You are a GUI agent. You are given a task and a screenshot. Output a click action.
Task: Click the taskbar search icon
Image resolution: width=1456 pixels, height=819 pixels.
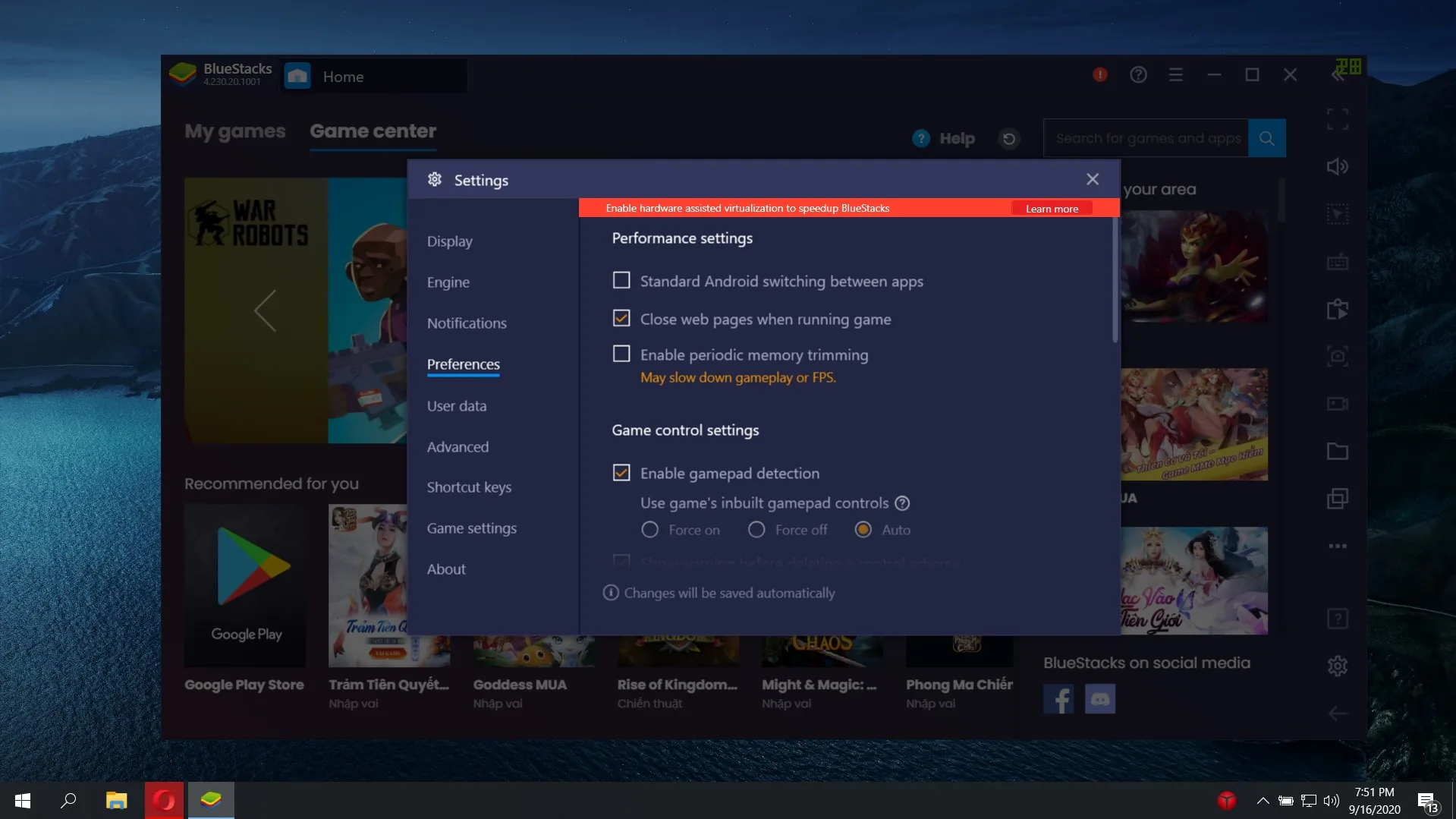click(69, 801)
